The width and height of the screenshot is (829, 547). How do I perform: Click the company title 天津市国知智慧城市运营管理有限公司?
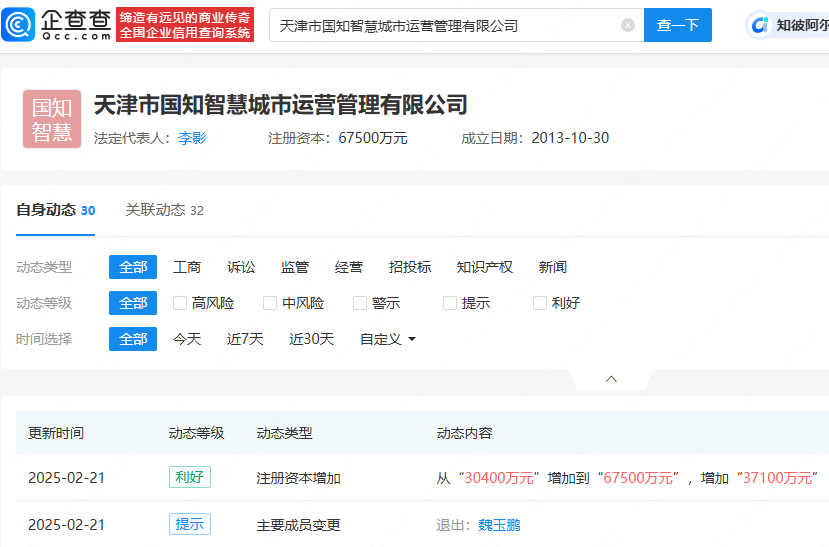tap(281, 105)
